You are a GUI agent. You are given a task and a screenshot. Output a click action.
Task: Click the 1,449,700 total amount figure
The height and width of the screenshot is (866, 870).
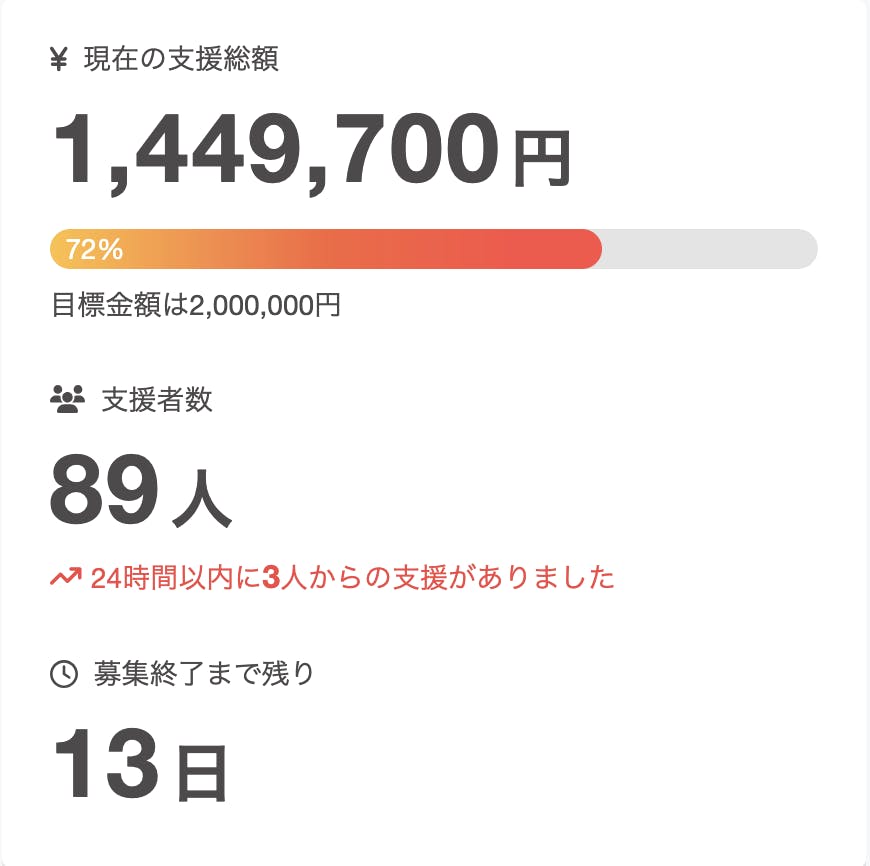[x=275, y=148]
